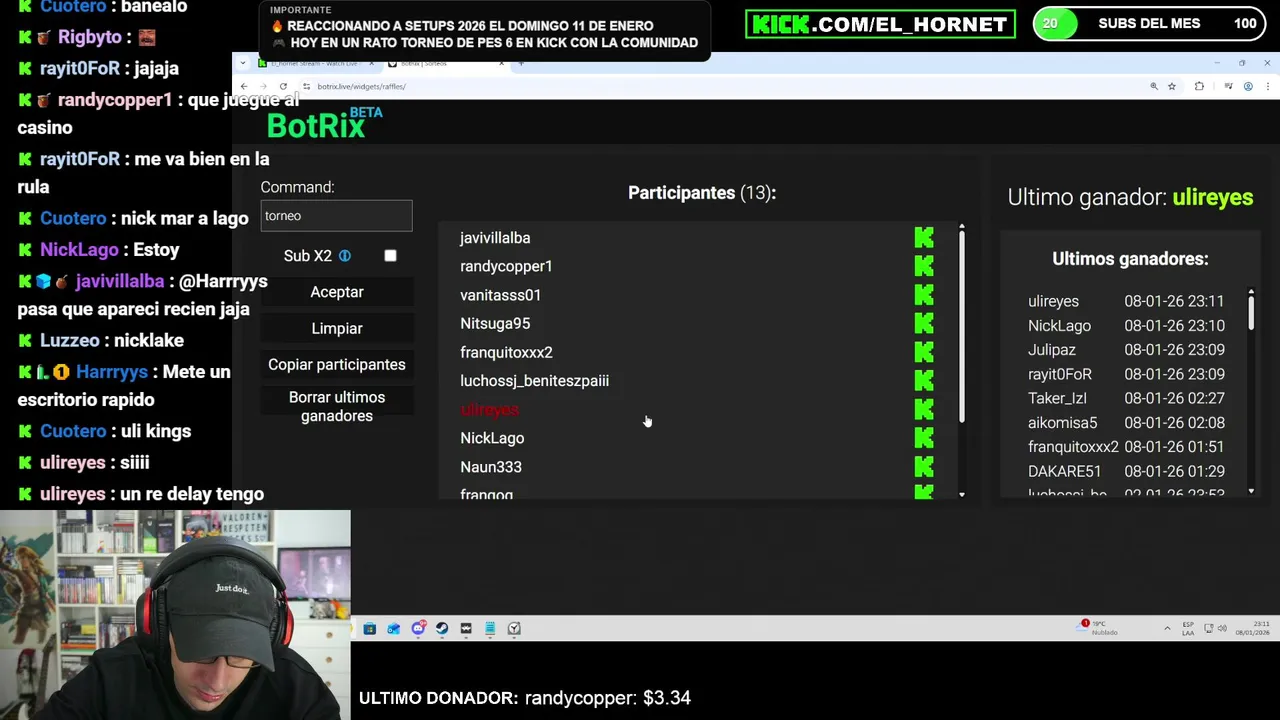Open the Chrome three-dot menu

(x=1268, y=86)
